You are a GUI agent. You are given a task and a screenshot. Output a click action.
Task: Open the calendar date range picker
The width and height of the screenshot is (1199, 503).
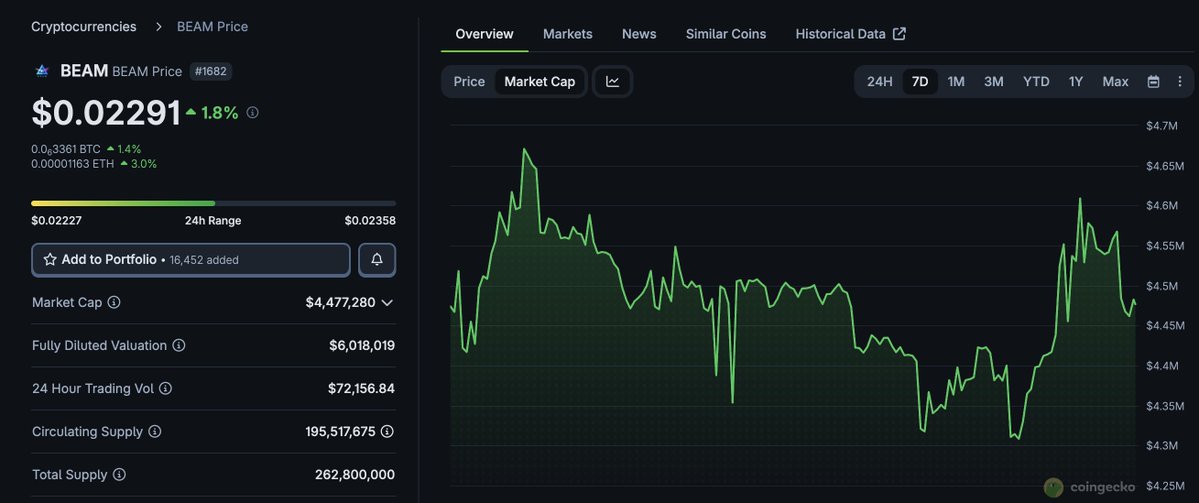pyautogui.click(x=1154, y=82)
